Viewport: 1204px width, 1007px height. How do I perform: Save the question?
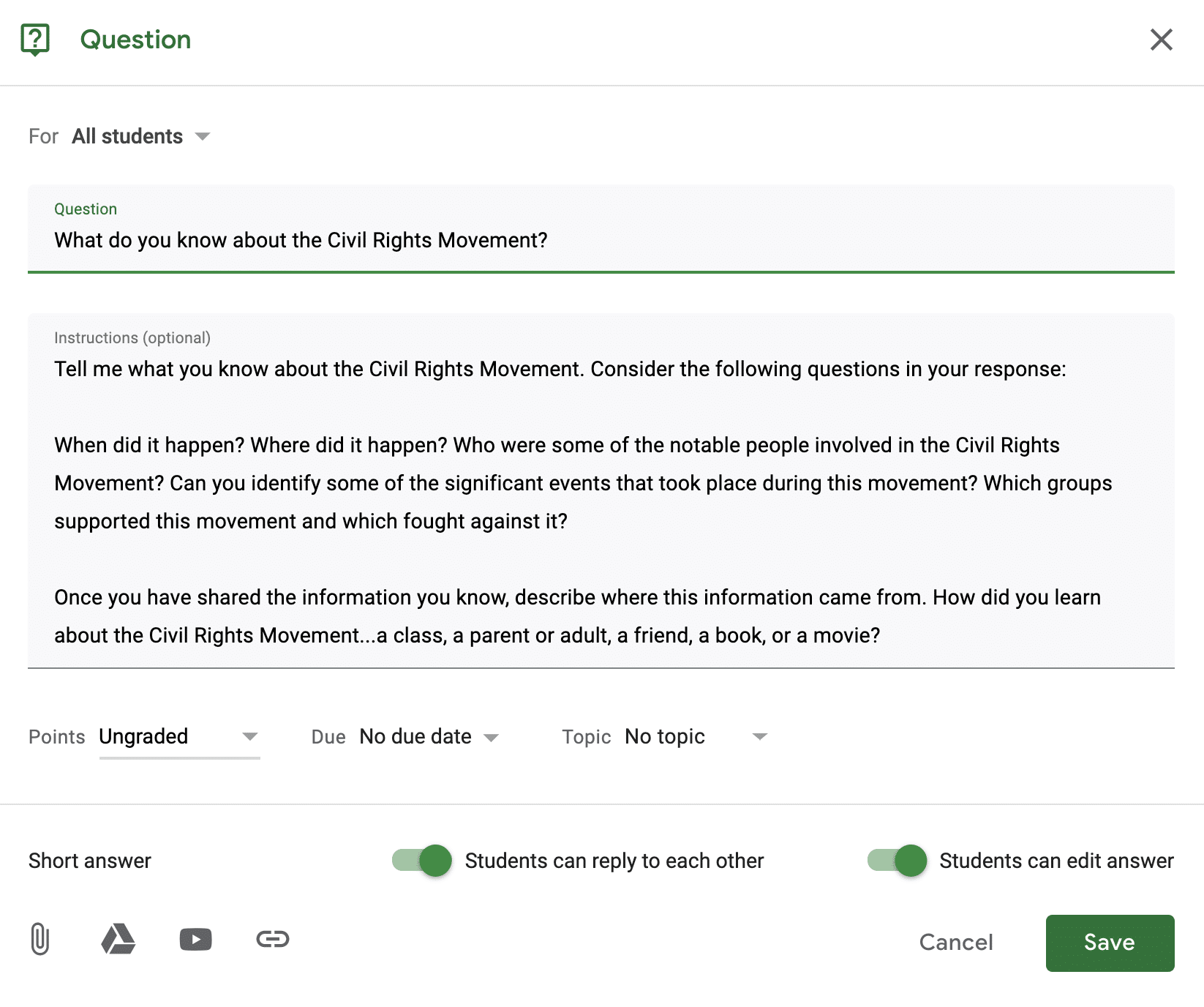[1109, 943]
